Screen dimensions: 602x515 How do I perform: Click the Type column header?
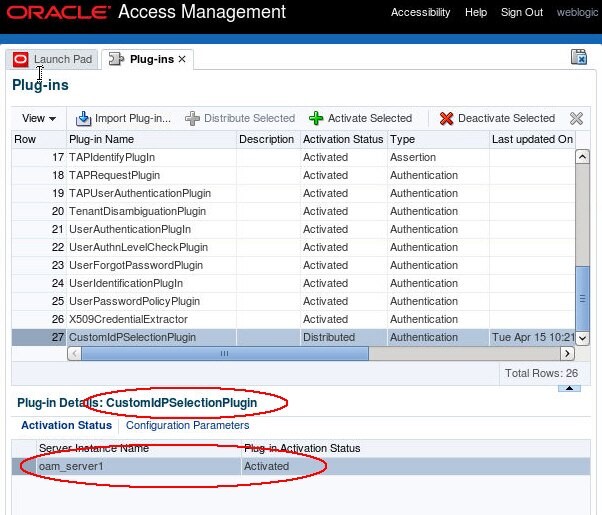tap(438, 139)
